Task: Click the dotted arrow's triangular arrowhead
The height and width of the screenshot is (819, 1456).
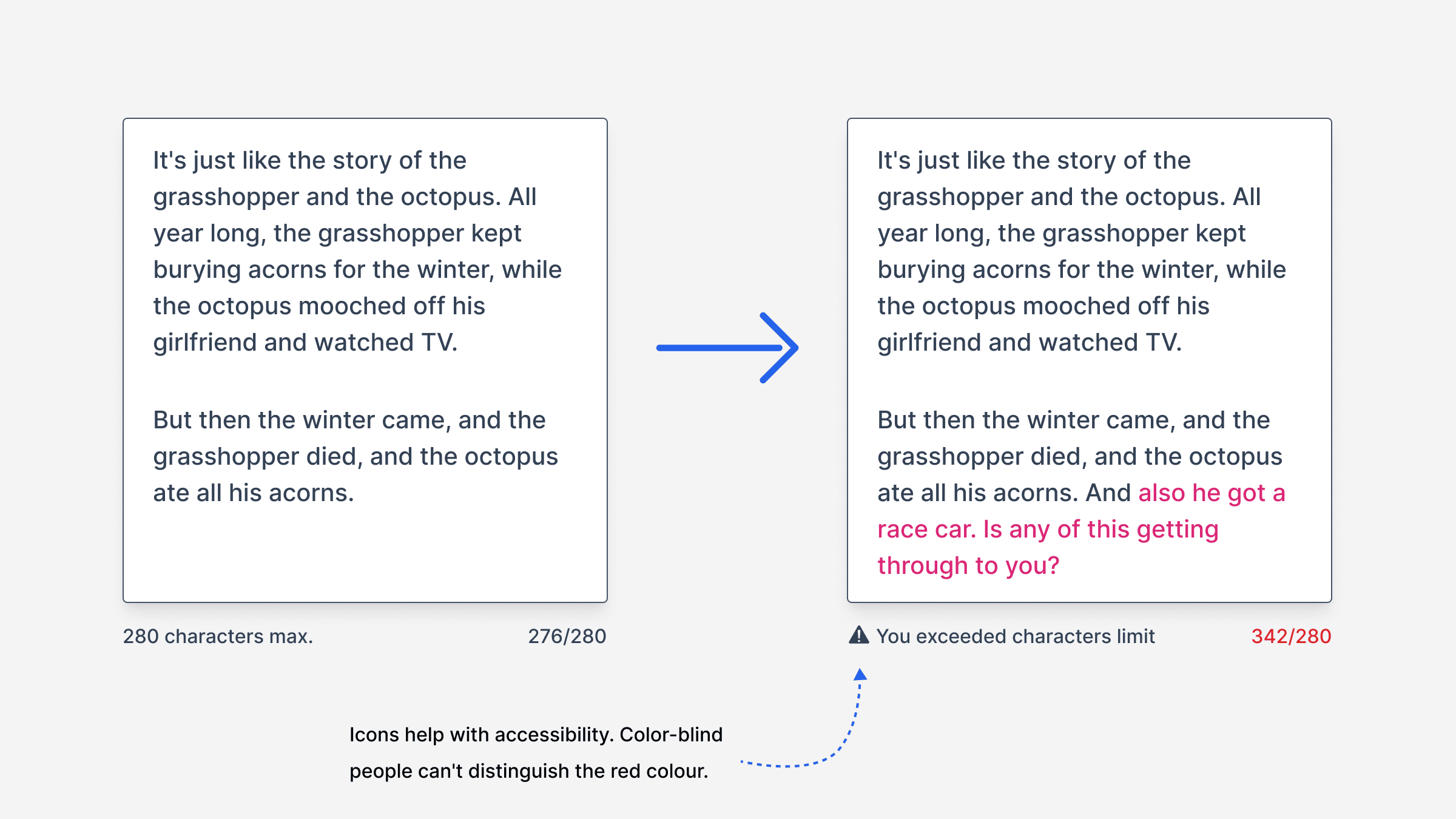Action: point(860,674)
